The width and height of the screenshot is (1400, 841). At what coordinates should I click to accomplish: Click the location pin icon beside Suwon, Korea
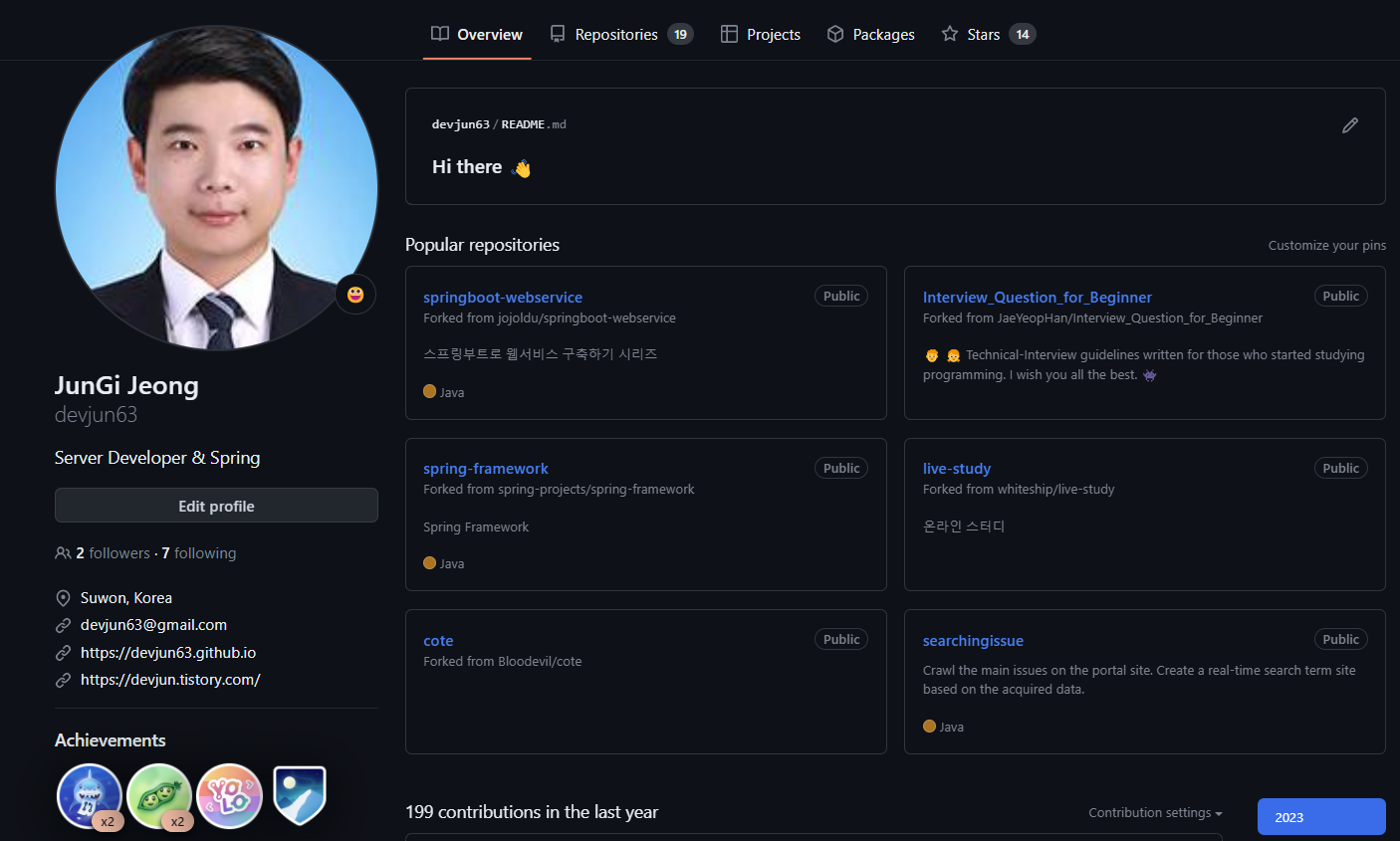point(63,598)
